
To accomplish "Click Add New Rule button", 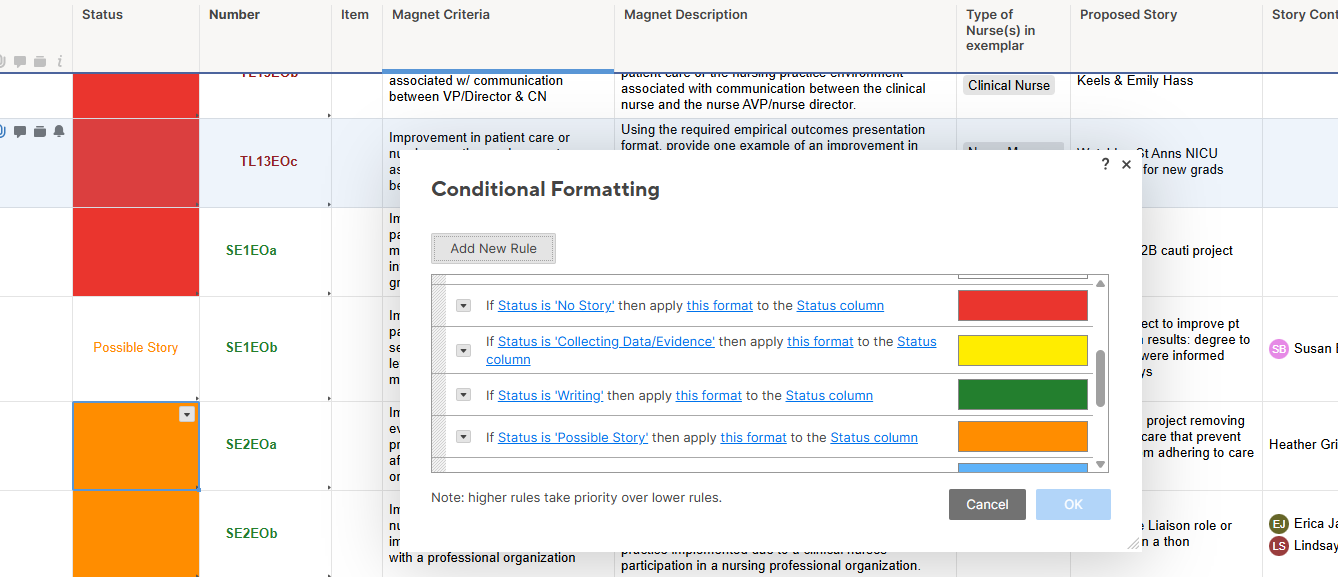I will tap(494, 248).
